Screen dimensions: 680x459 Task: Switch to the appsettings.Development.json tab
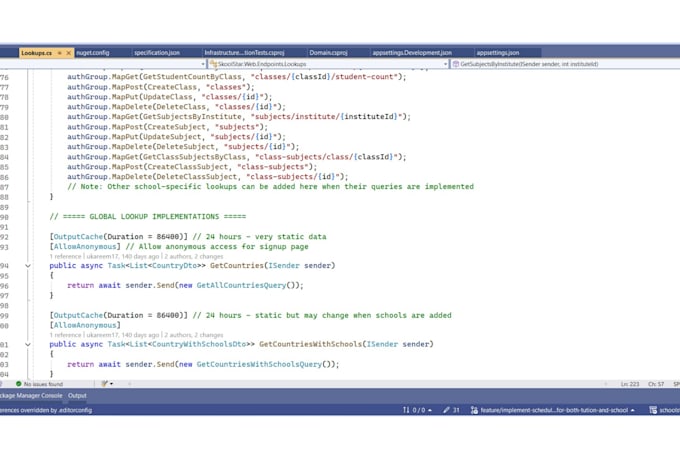coord(412,53)
